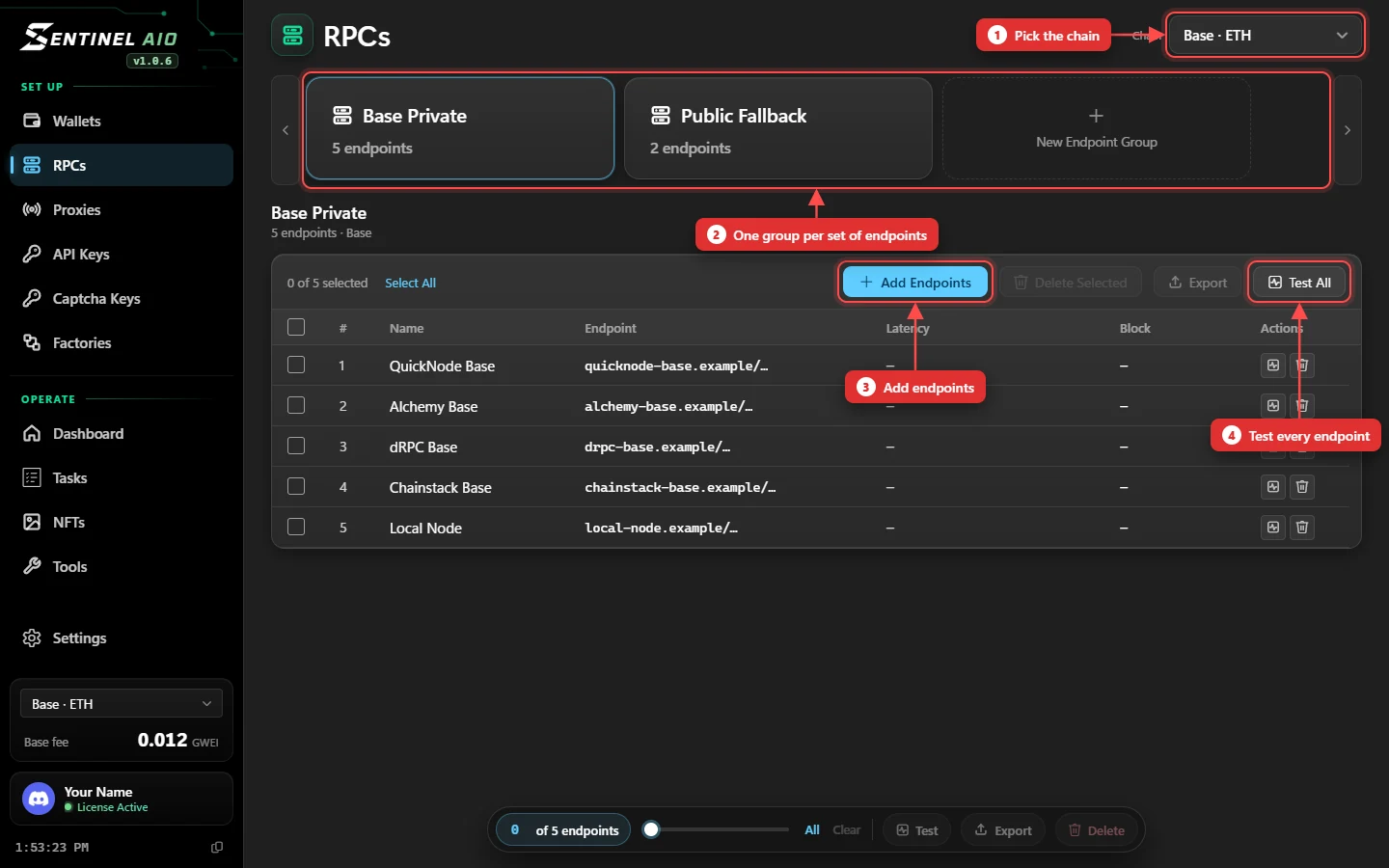Click the key icon for API Keys

(32, 254)
